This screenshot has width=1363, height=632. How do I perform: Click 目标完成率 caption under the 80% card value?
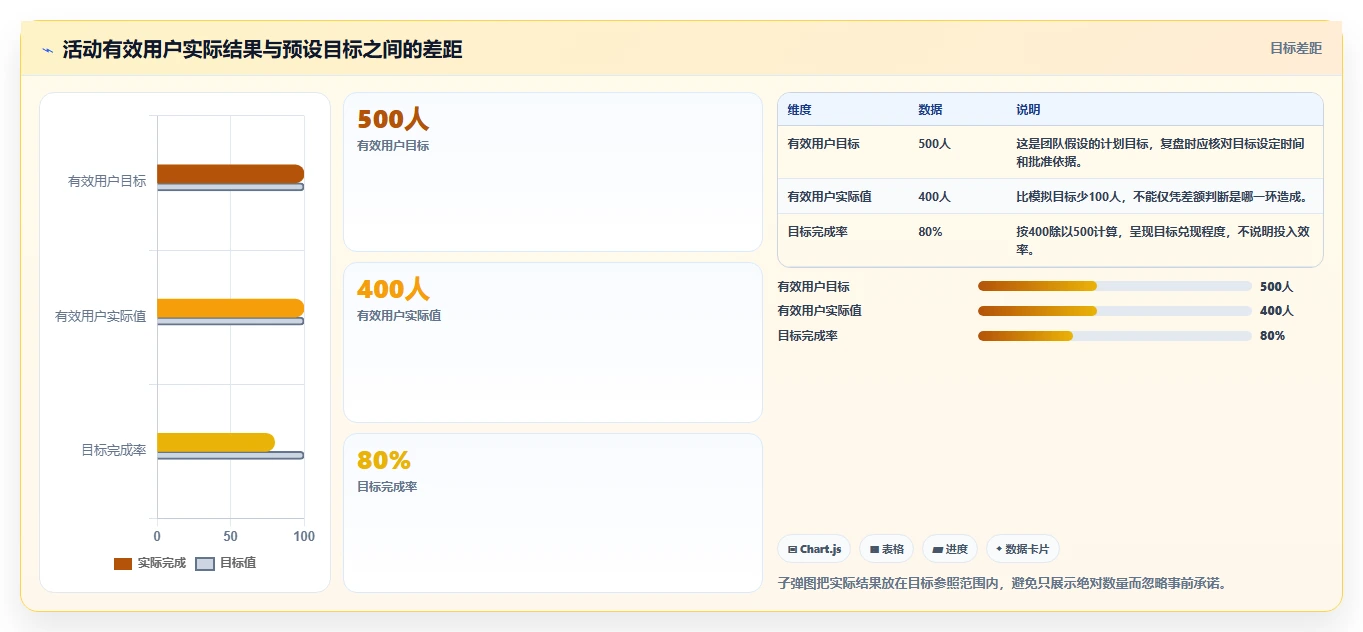click(x=387, y=487)
